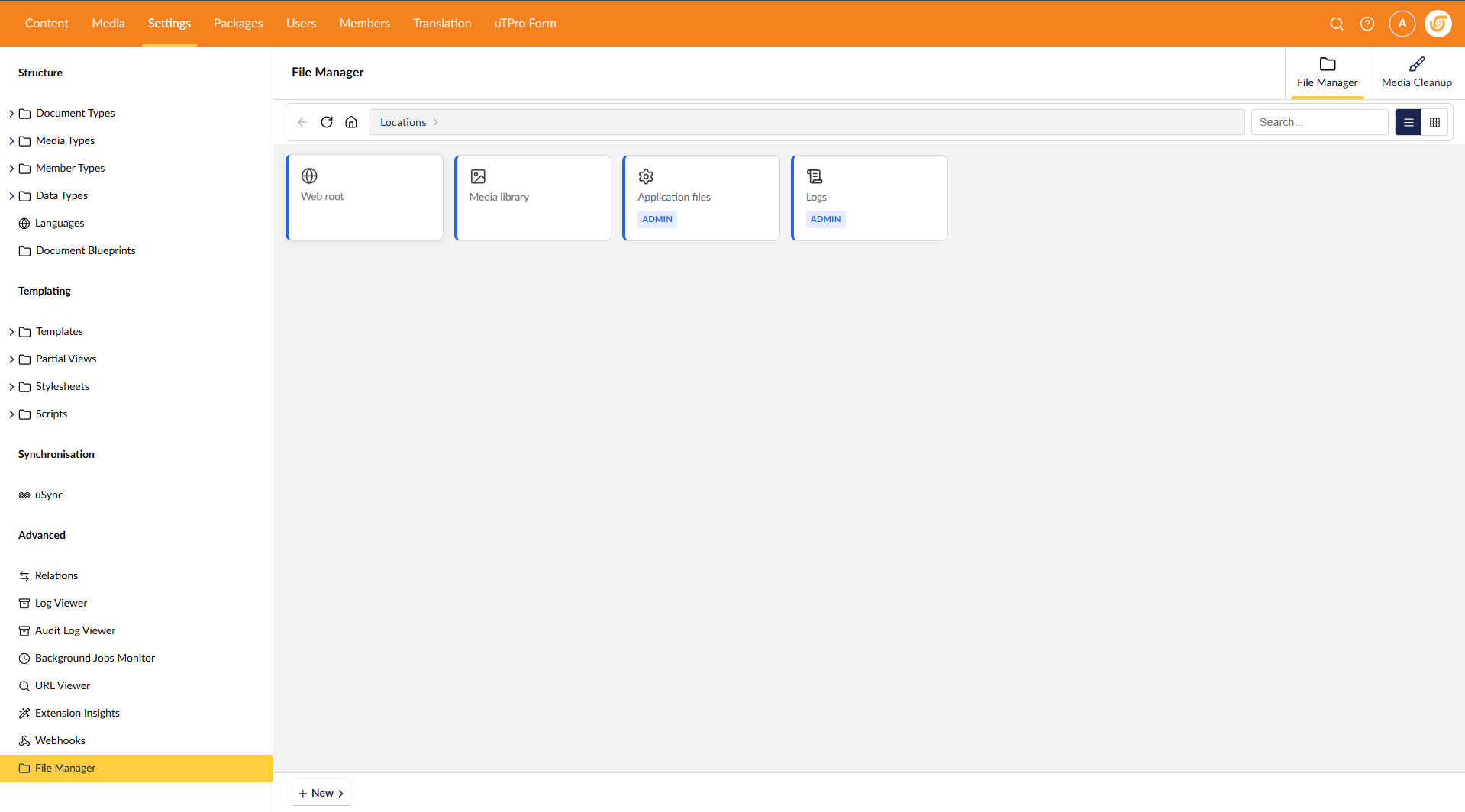Click the globe icon on Web root

tap(309, 176)
